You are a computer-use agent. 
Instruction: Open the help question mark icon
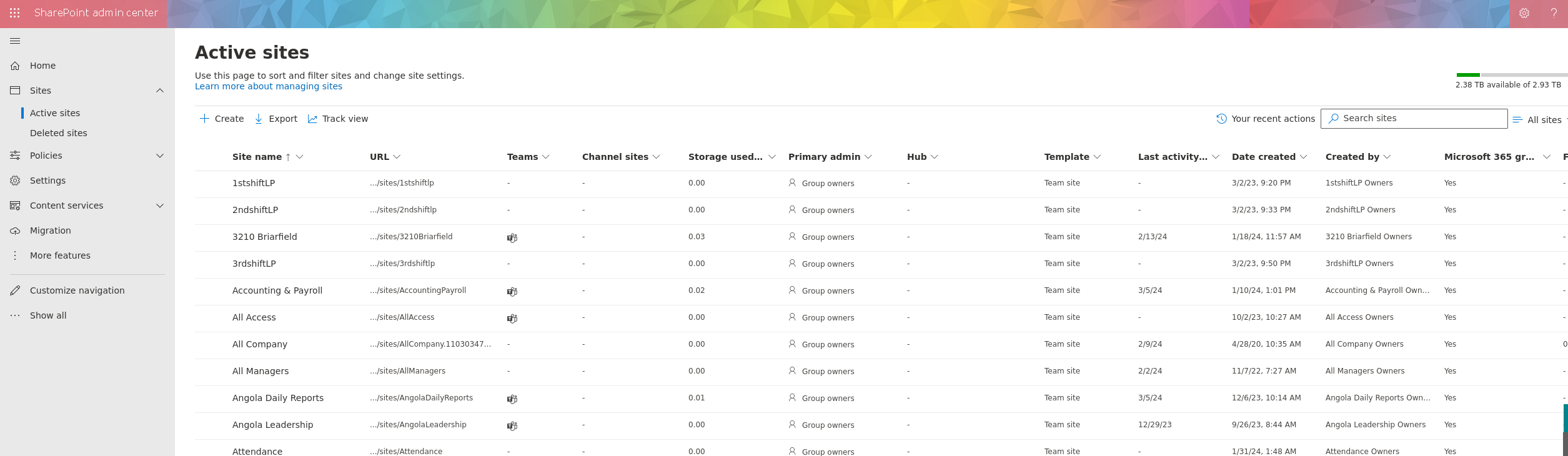(x=1554, y=13)
